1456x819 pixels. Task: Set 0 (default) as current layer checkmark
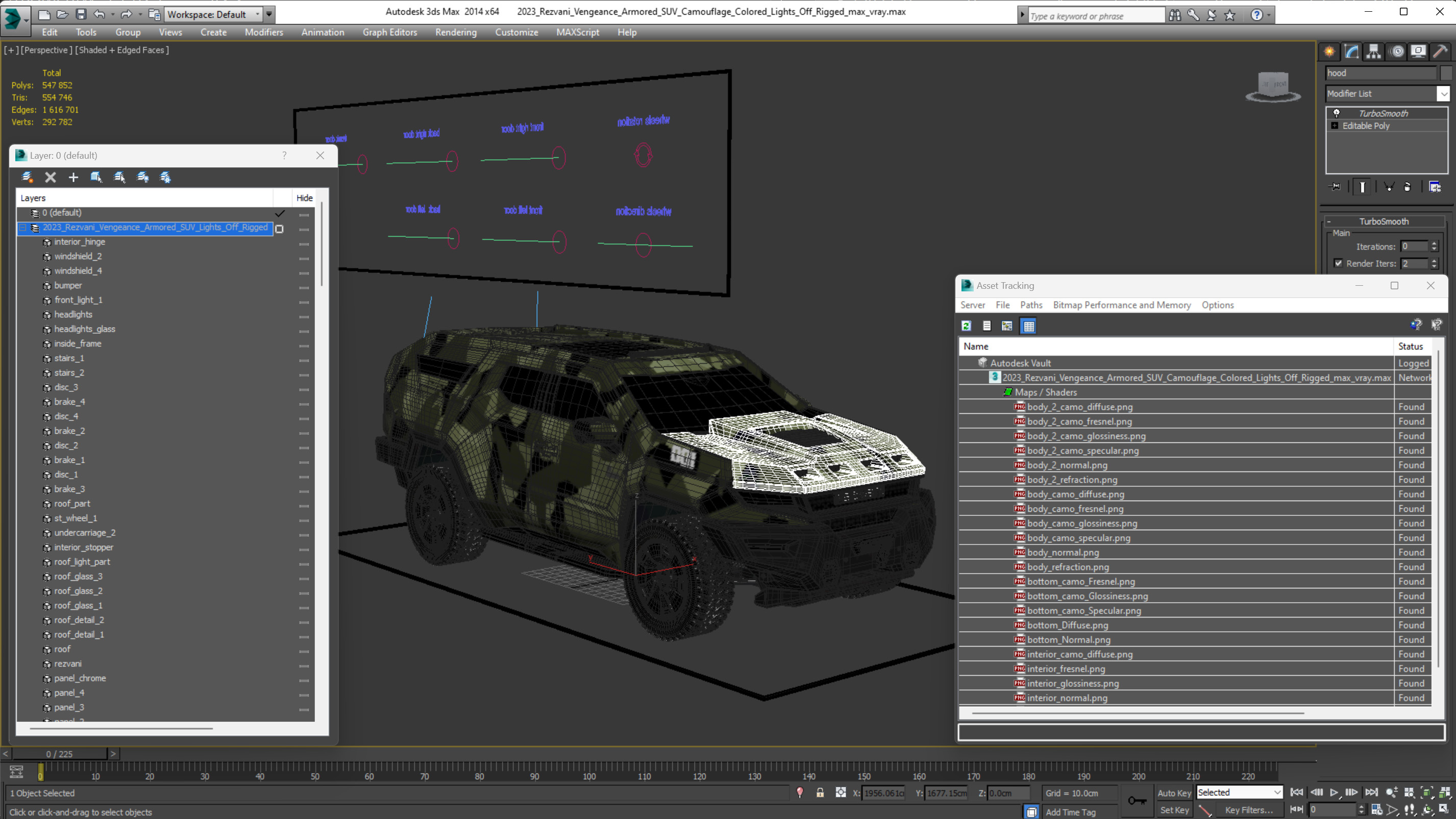pyautogui.click(x=280, y=213)
